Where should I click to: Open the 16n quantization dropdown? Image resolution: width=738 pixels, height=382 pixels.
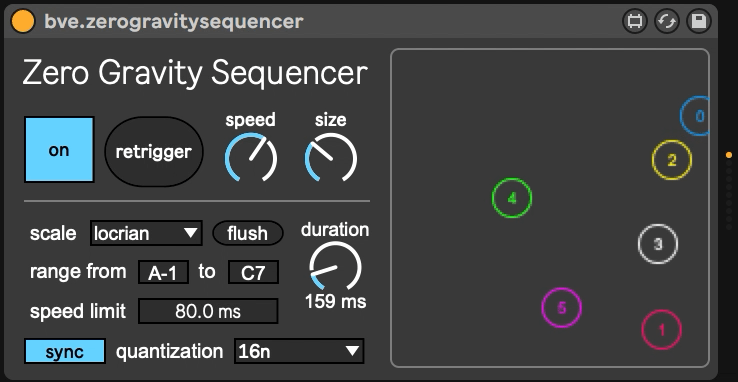pyautogui.click(x=299, y=351)
